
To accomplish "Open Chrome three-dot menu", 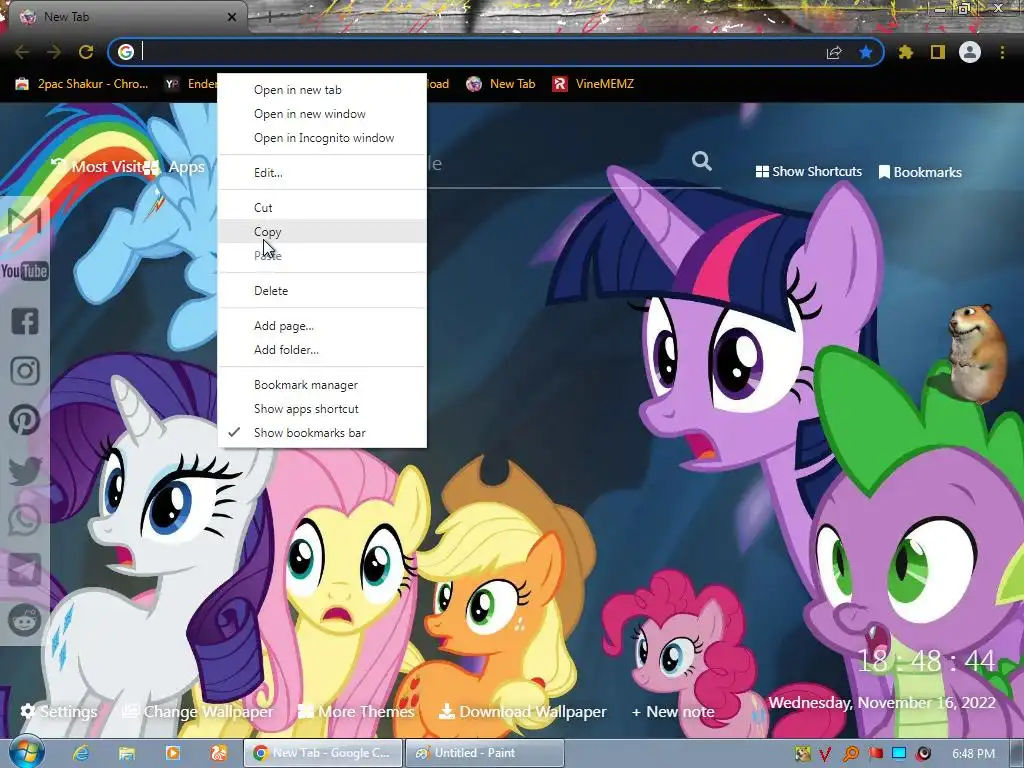I will tap(1002, 52).
